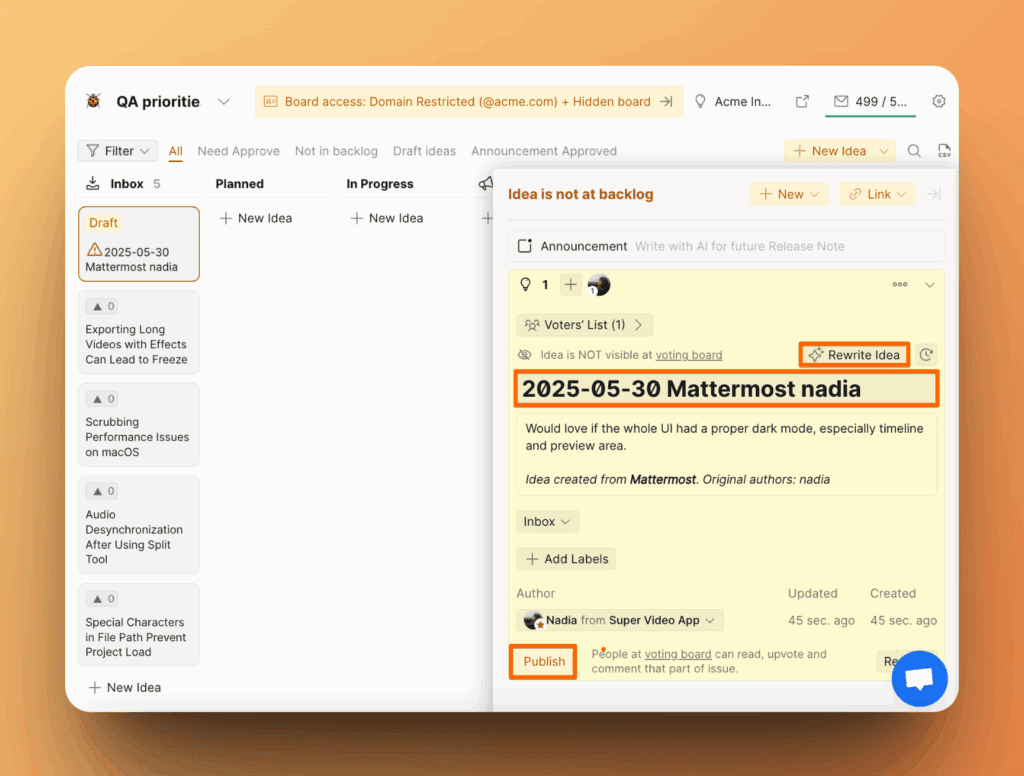Click the history clock icon beside Rewrite Idea
The height and width of the screenshot is (776, 1024).
click(926, 355)
